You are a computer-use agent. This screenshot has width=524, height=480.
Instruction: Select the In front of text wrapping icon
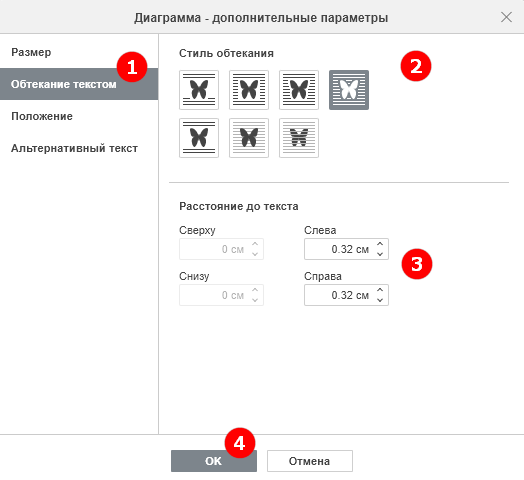pos(249,138)
